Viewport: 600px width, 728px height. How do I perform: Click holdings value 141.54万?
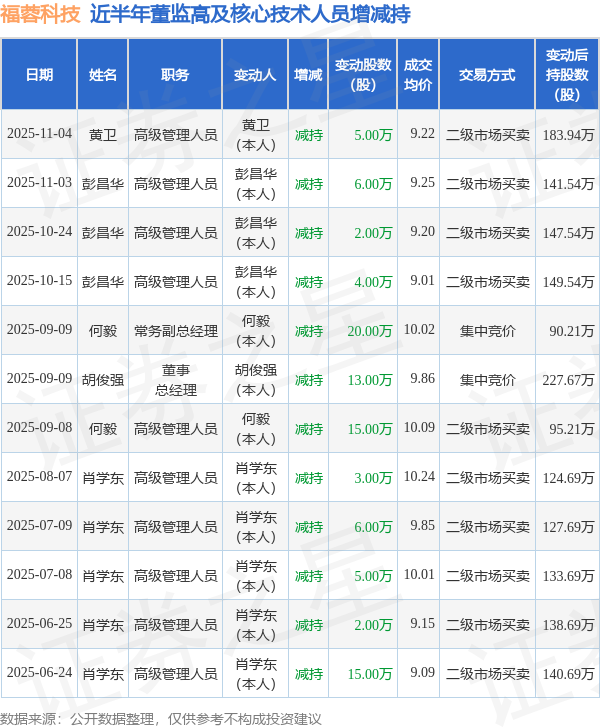pos(568,184)
